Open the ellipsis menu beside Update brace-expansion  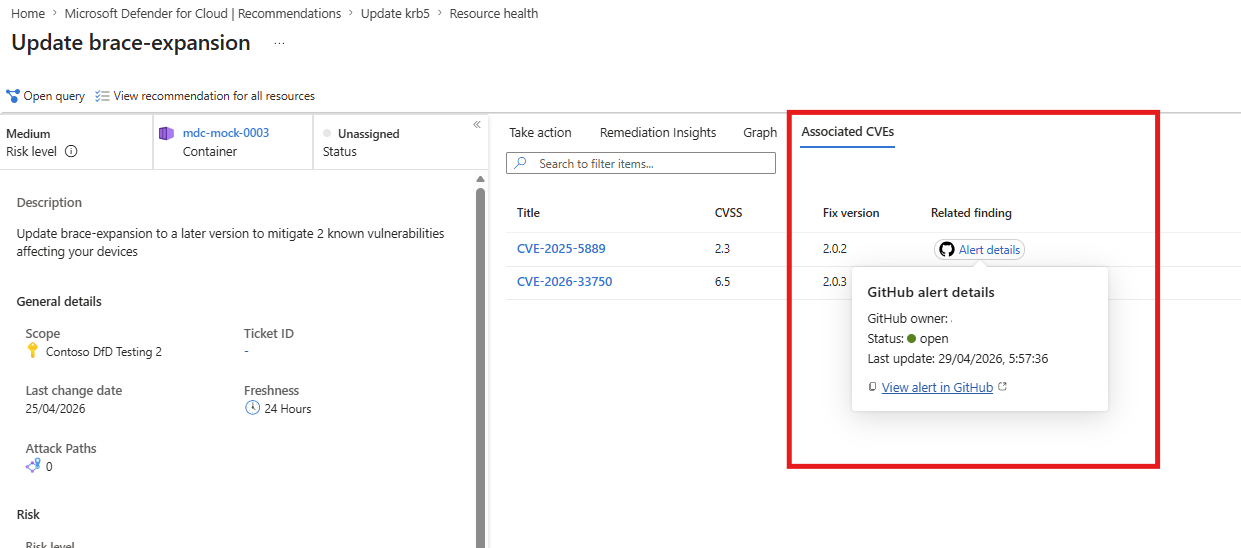(279, 44)
